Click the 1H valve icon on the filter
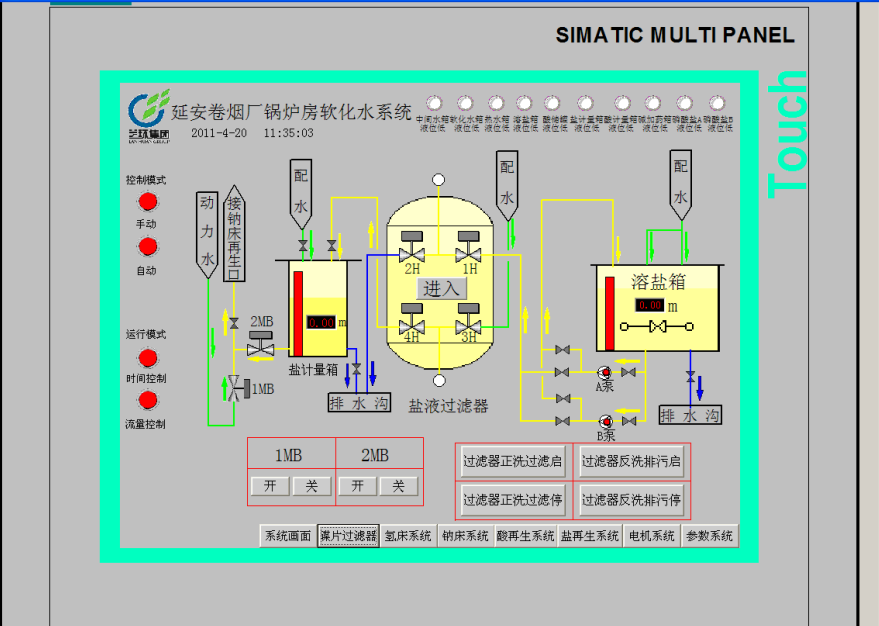The image size is (879, 626). [468, 248]
